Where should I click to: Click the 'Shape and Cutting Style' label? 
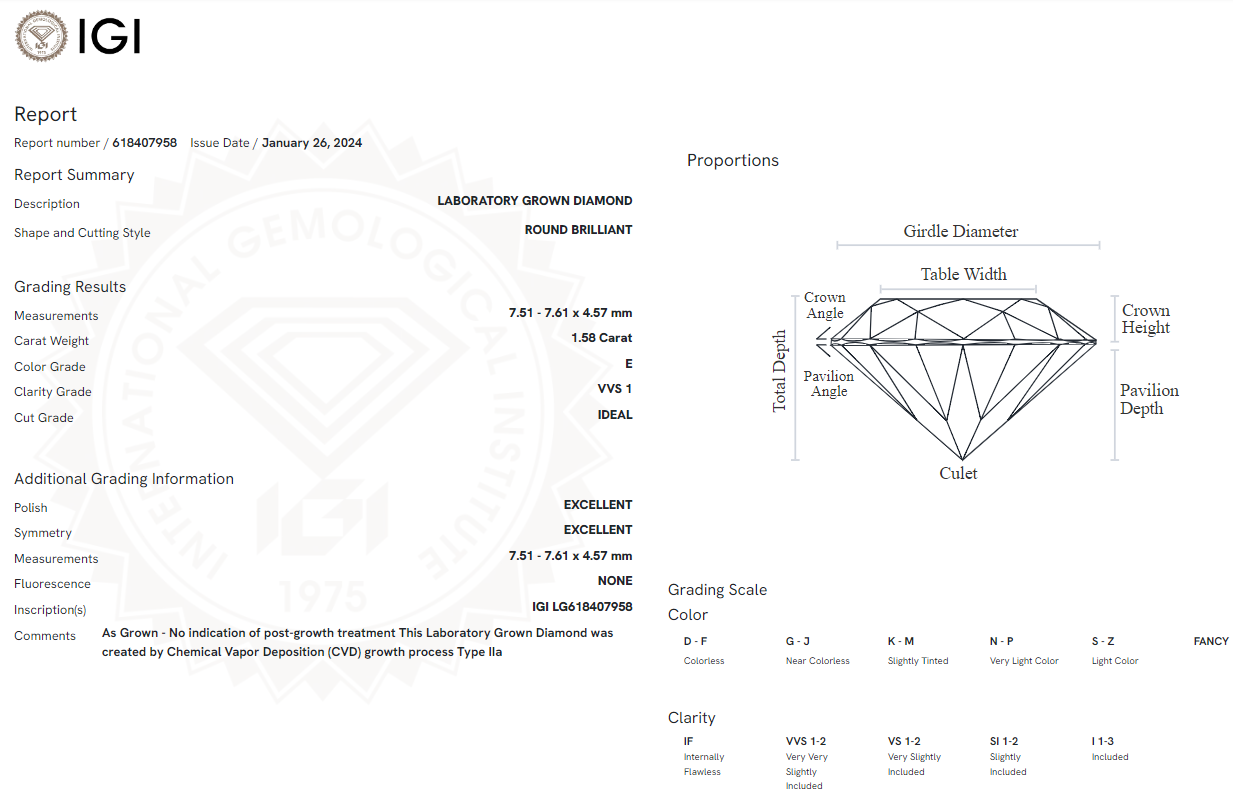click(x=82, y=233)
